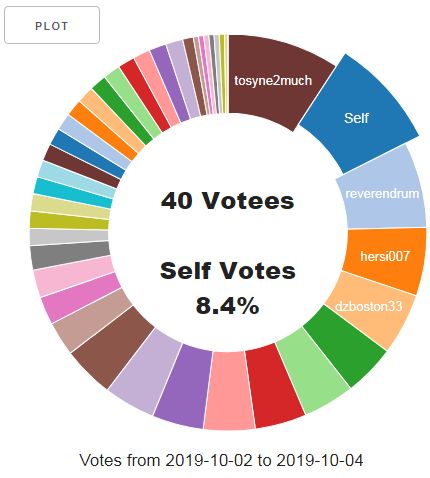Click the Self Votes 8.4% center text
Viewport: 430px width, 478px height.
228,287
